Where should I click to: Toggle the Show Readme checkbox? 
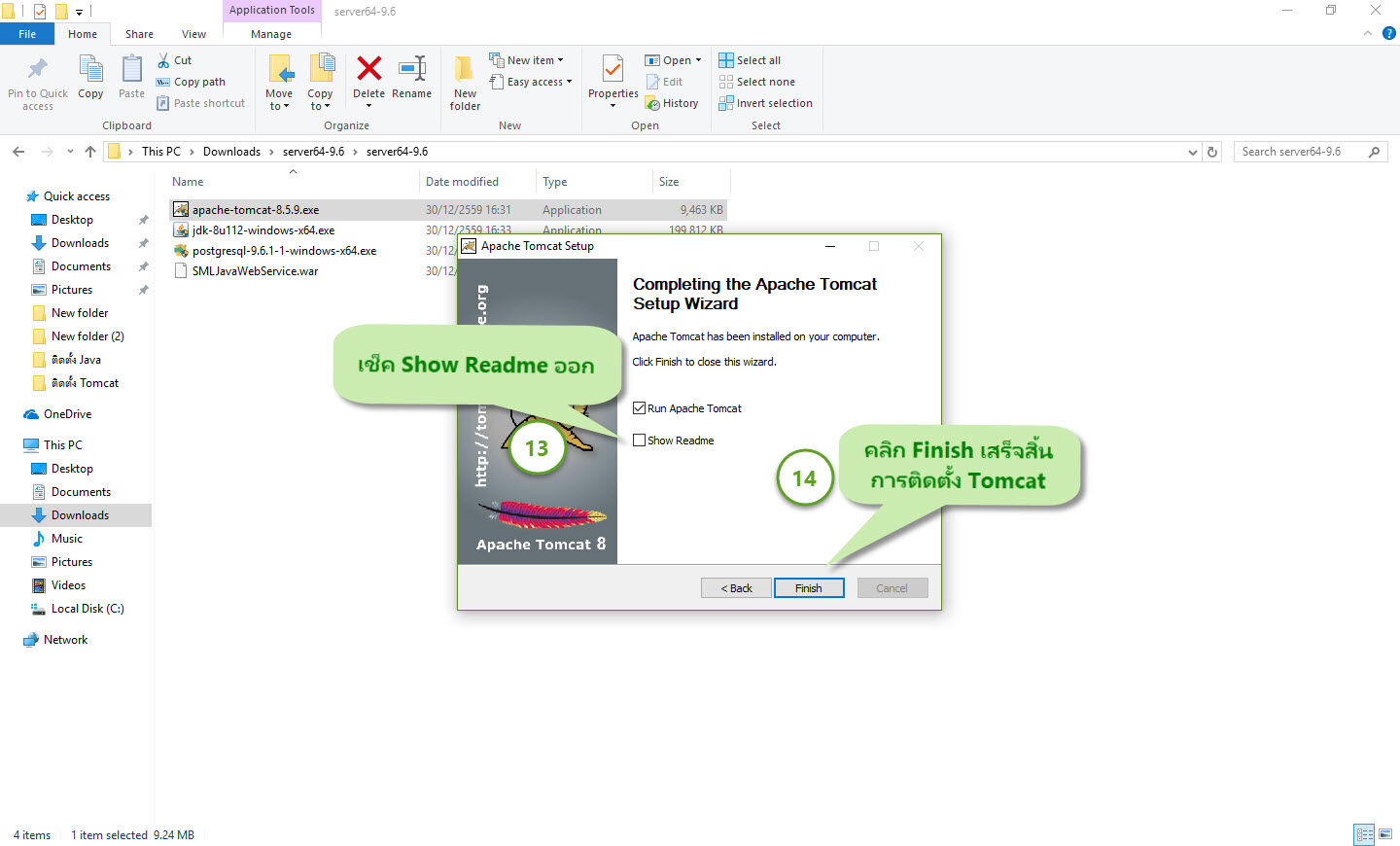pyautogui.click(x=639, y=441)
